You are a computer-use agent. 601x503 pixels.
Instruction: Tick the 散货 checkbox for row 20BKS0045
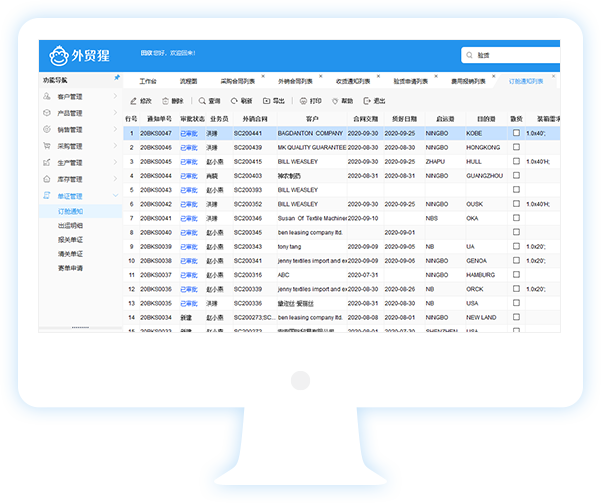point(516,161)
